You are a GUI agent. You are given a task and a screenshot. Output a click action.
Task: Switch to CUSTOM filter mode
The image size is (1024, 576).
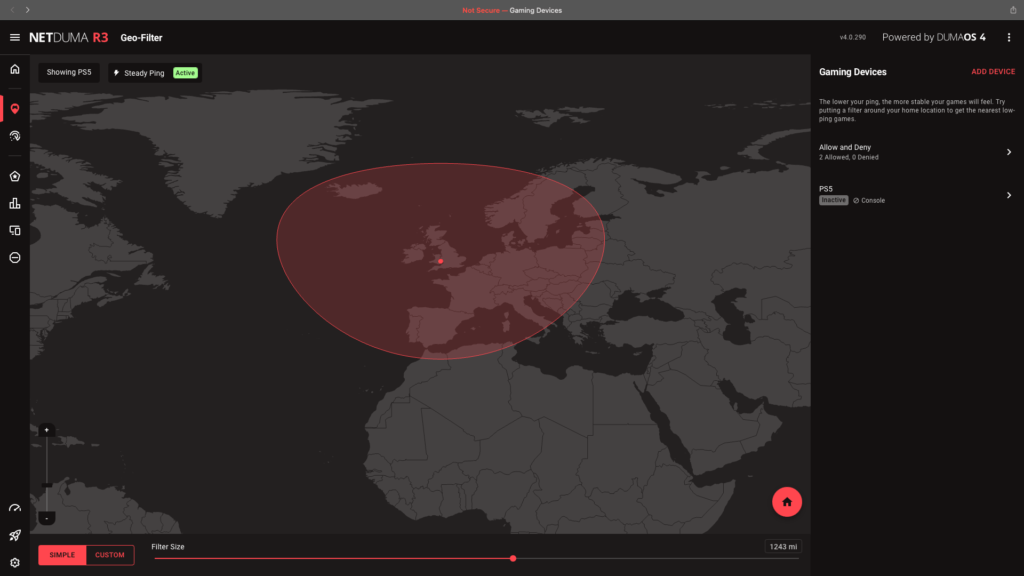[x=110, y=554]
